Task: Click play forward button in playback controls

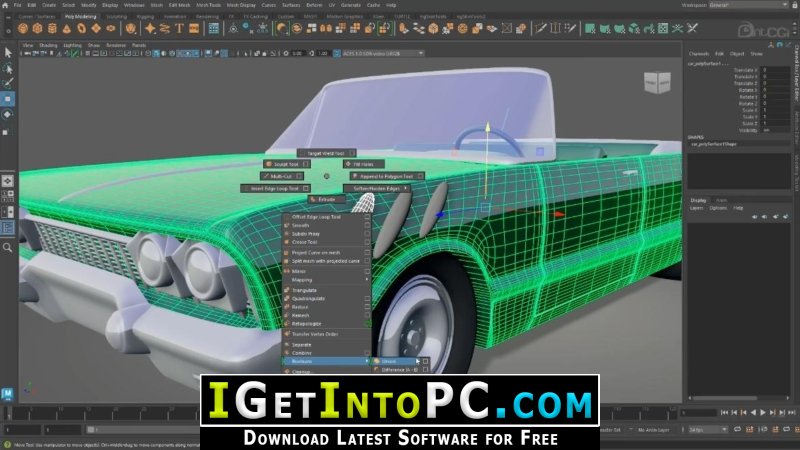Action: click(763, 412)
